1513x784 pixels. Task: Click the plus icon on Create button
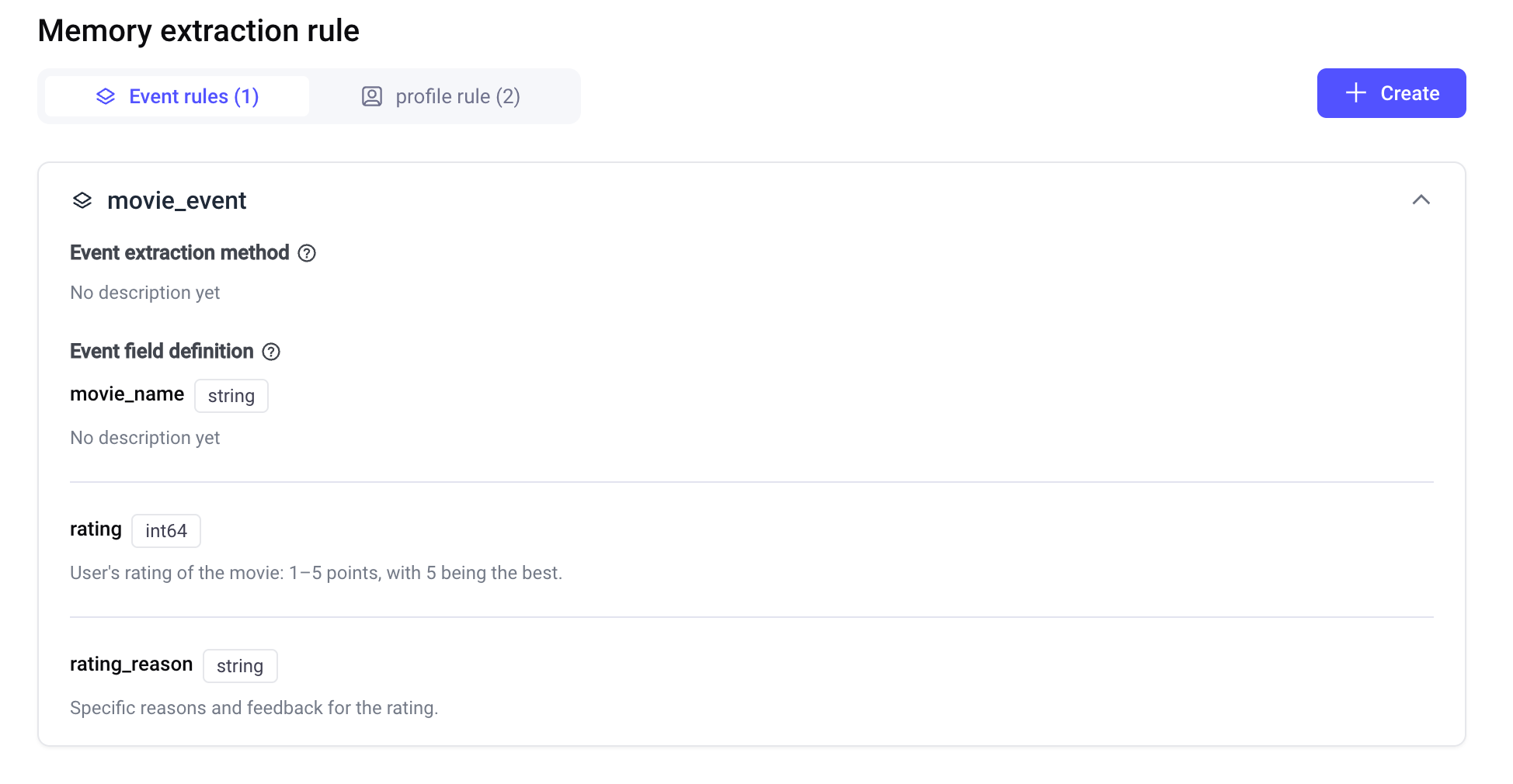pyautogui.click(x=1355, y=93)
